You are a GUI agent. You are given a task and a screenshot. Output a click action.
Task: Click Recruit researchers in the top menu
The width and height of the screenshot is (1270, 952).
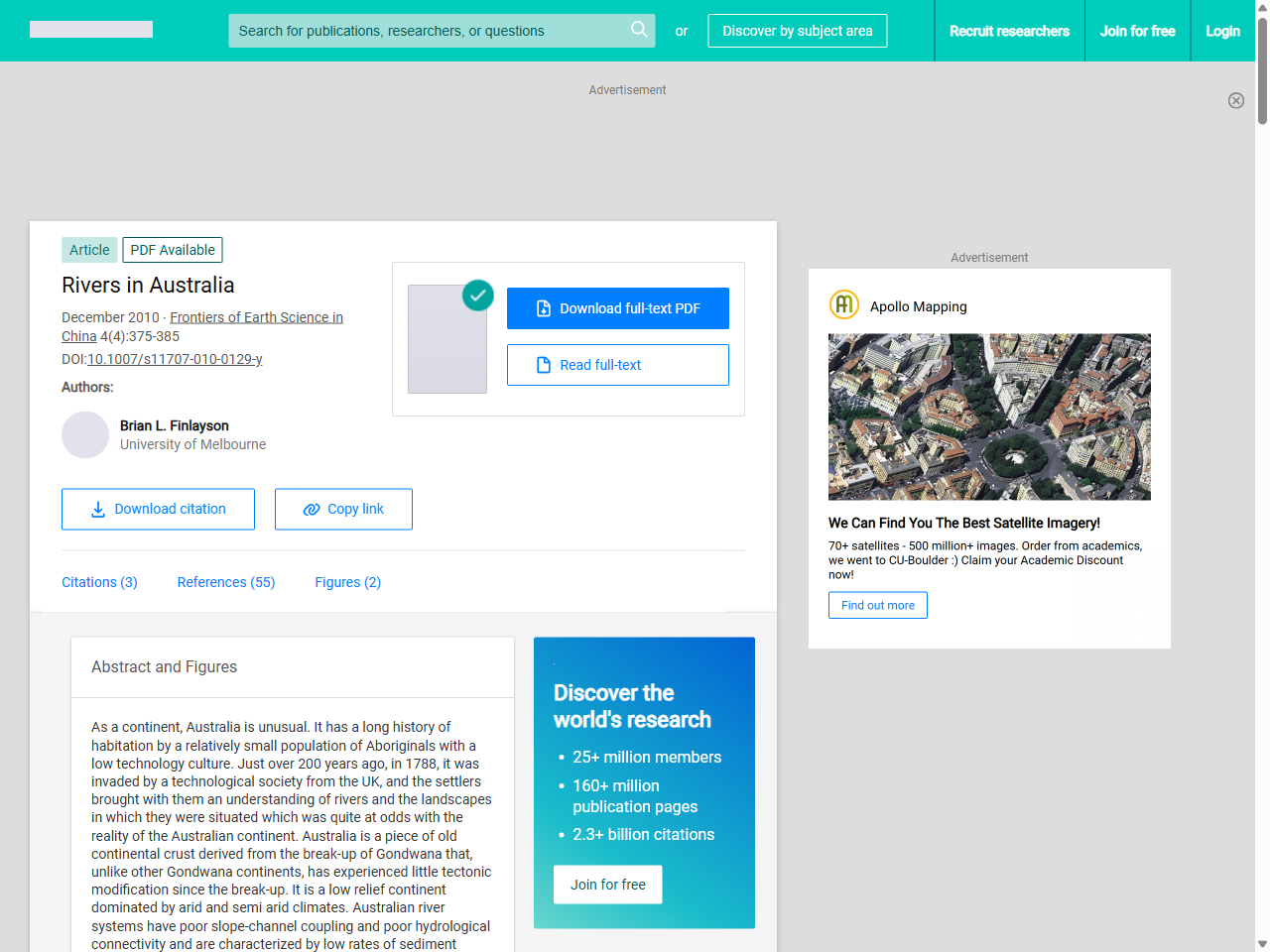(1009, 31)
